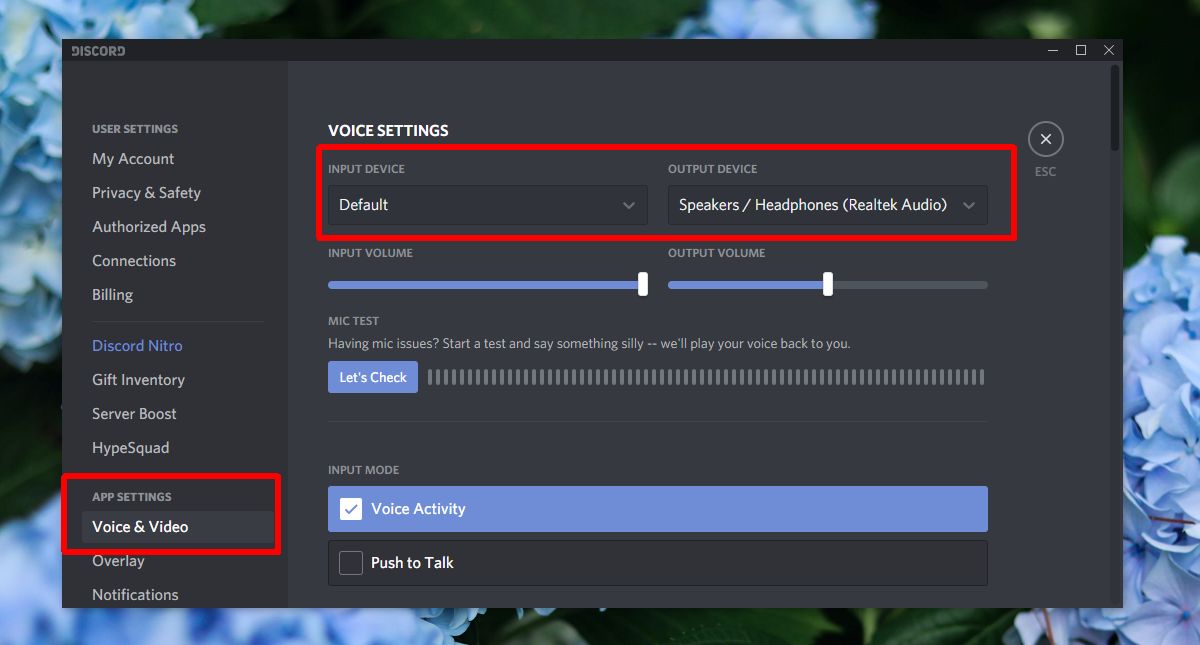Image resolution: width=1200 pixels, height=645 pixels.
Task: Click Let's Check mic test button
Action: tap(373, 377)
